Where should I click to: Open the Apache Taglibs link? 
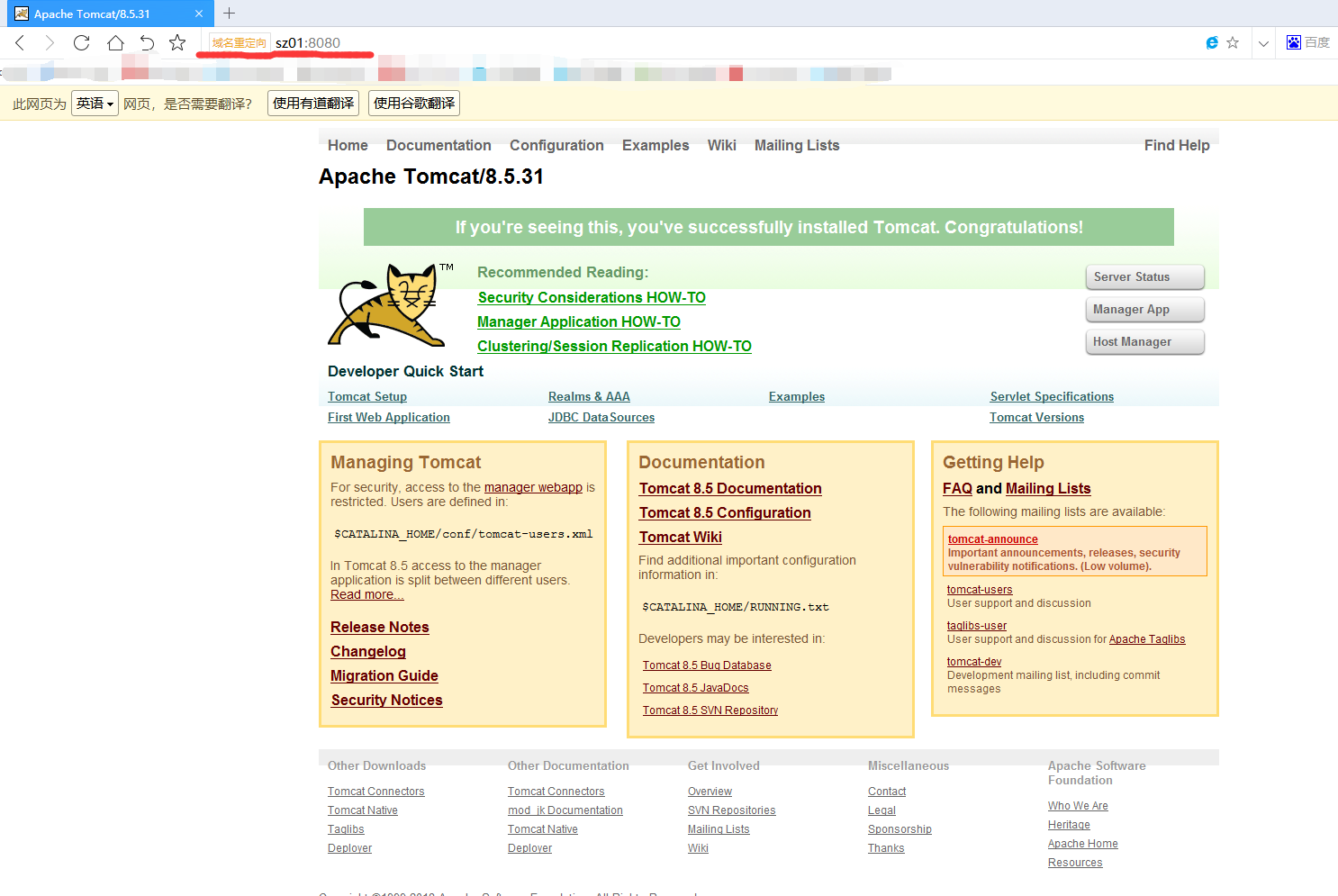coord(1147,639)
